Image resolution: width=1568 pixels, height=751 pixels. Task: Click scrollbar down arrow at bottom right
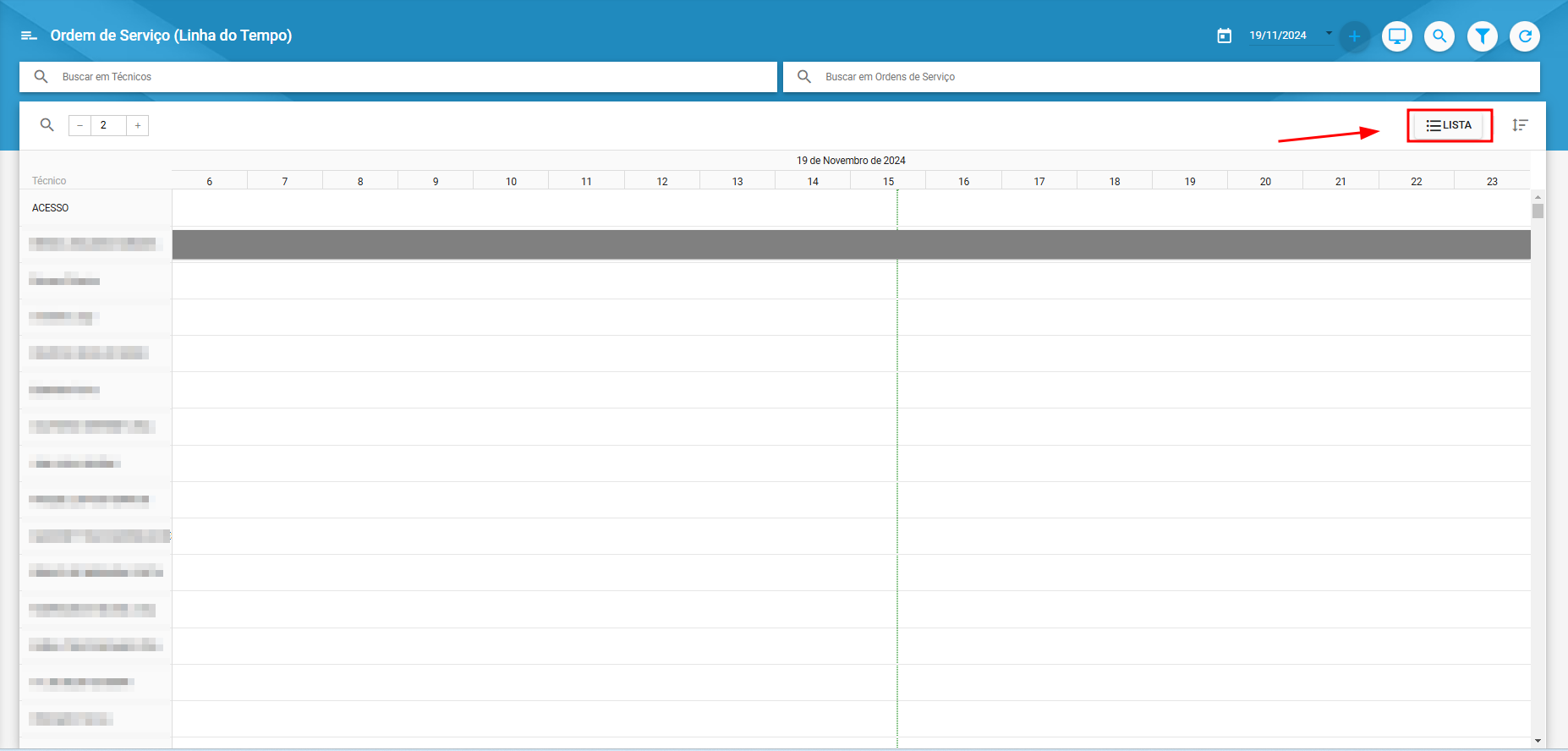(x=1538, y=742)
